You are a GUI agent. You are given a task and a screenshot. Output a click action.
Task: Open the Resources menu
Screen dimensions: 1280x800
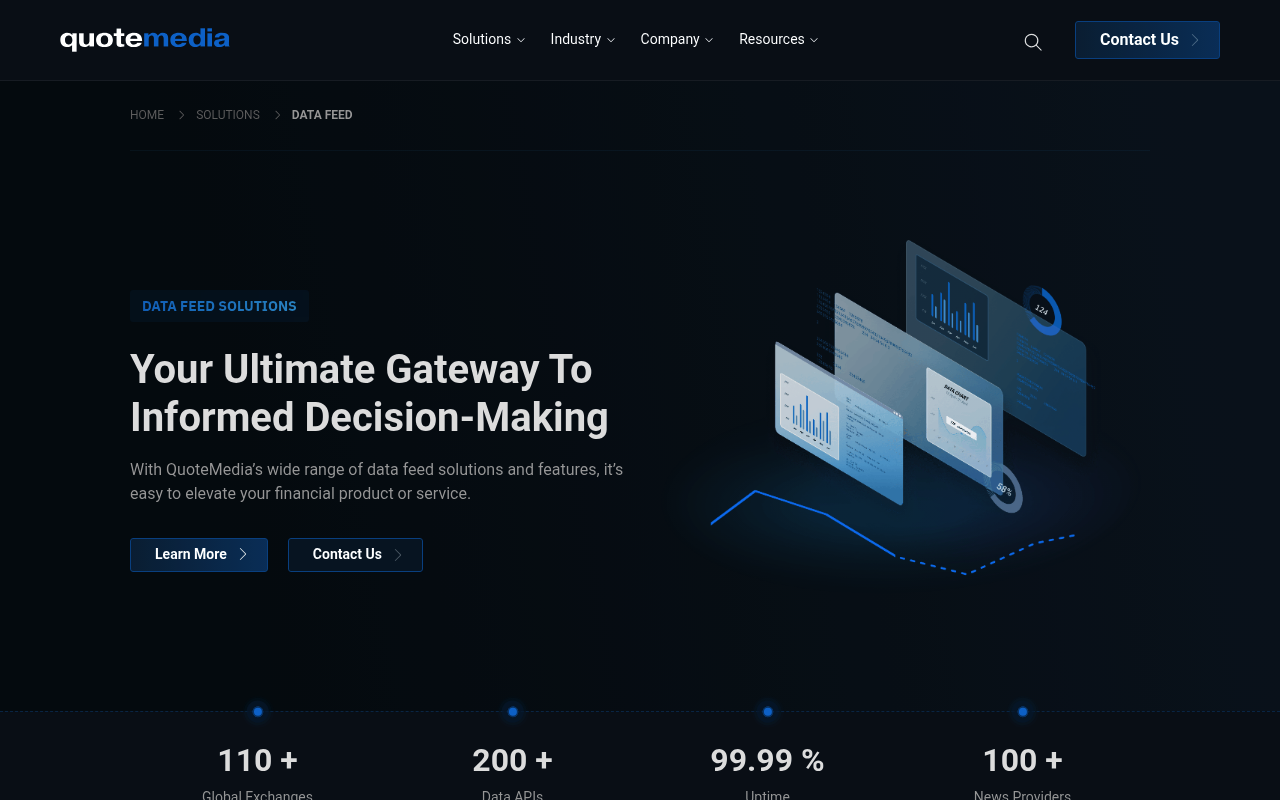point(778,39)
